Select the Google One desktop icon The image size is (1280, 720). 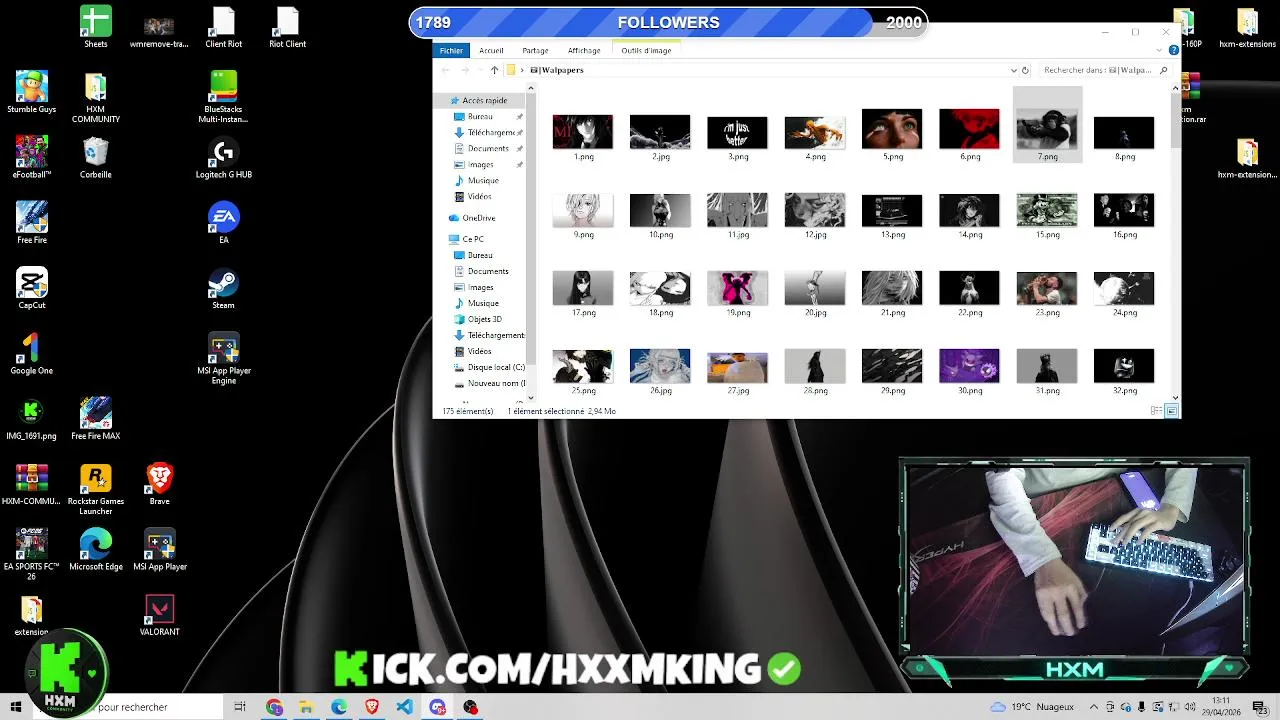(32, 354)
